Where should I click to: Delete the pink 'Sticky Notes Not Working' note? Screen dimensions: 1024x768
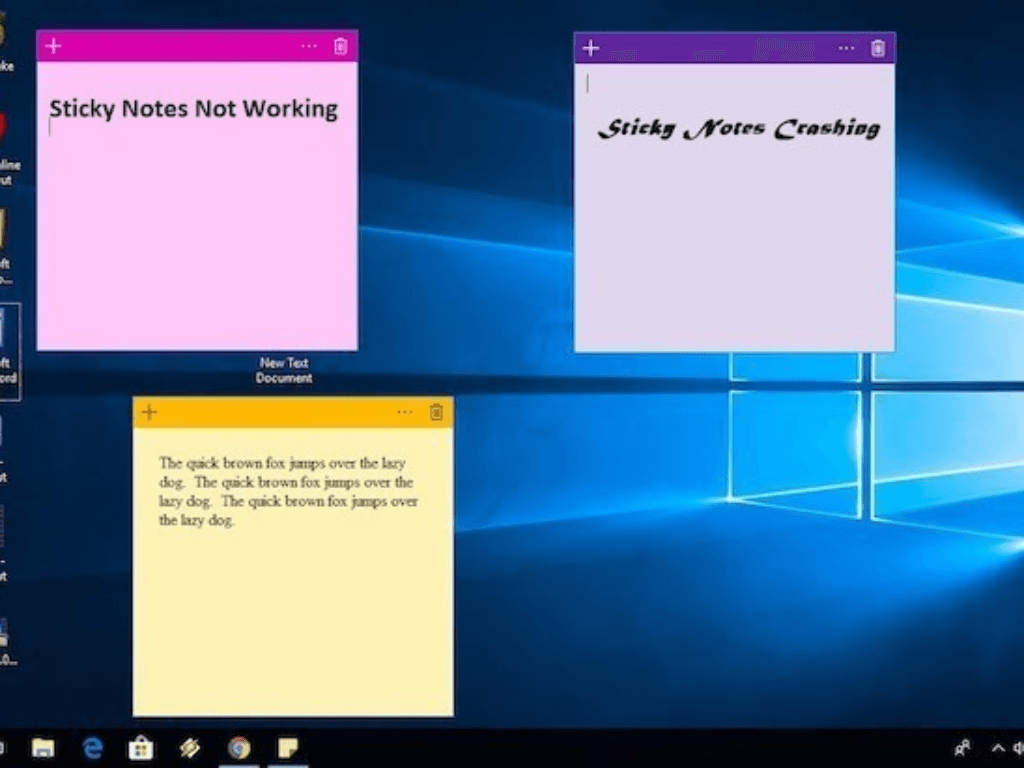[340, 46]
